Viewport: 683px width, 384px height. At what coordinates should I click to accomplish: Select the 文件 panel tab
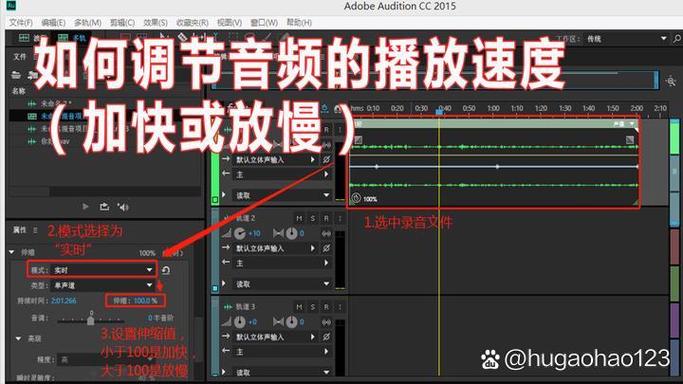click(x=20, y=57)
